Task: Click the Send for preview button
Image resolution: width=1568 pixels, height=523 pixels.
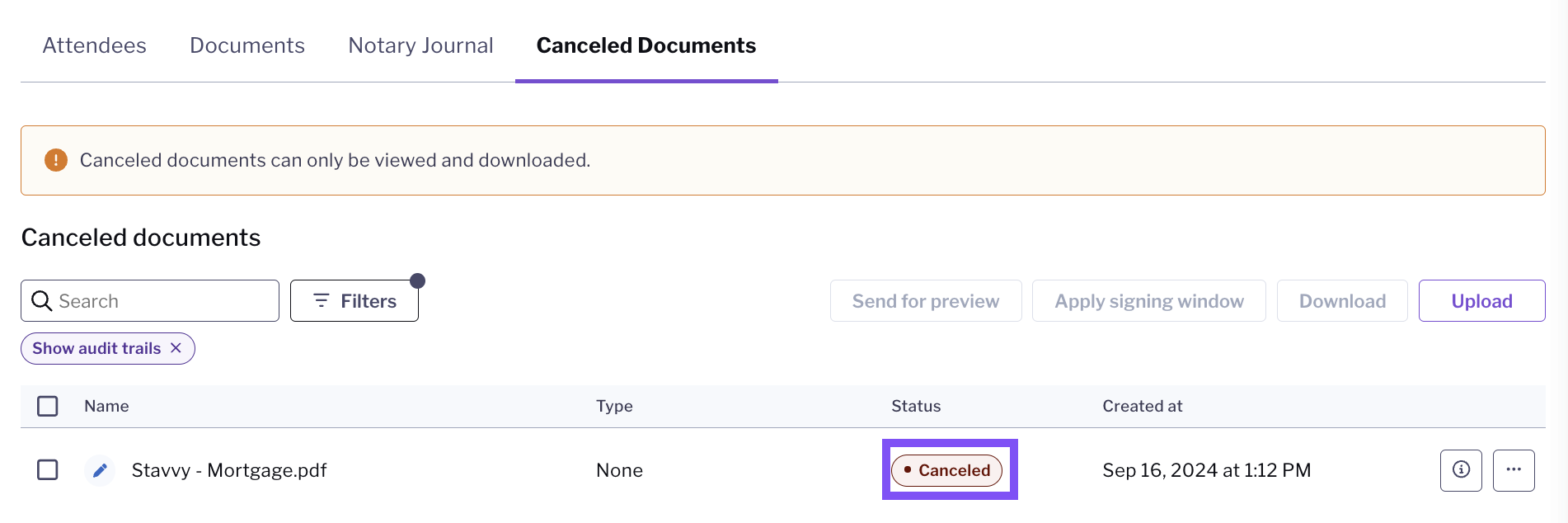Action: tap(926, 301)
